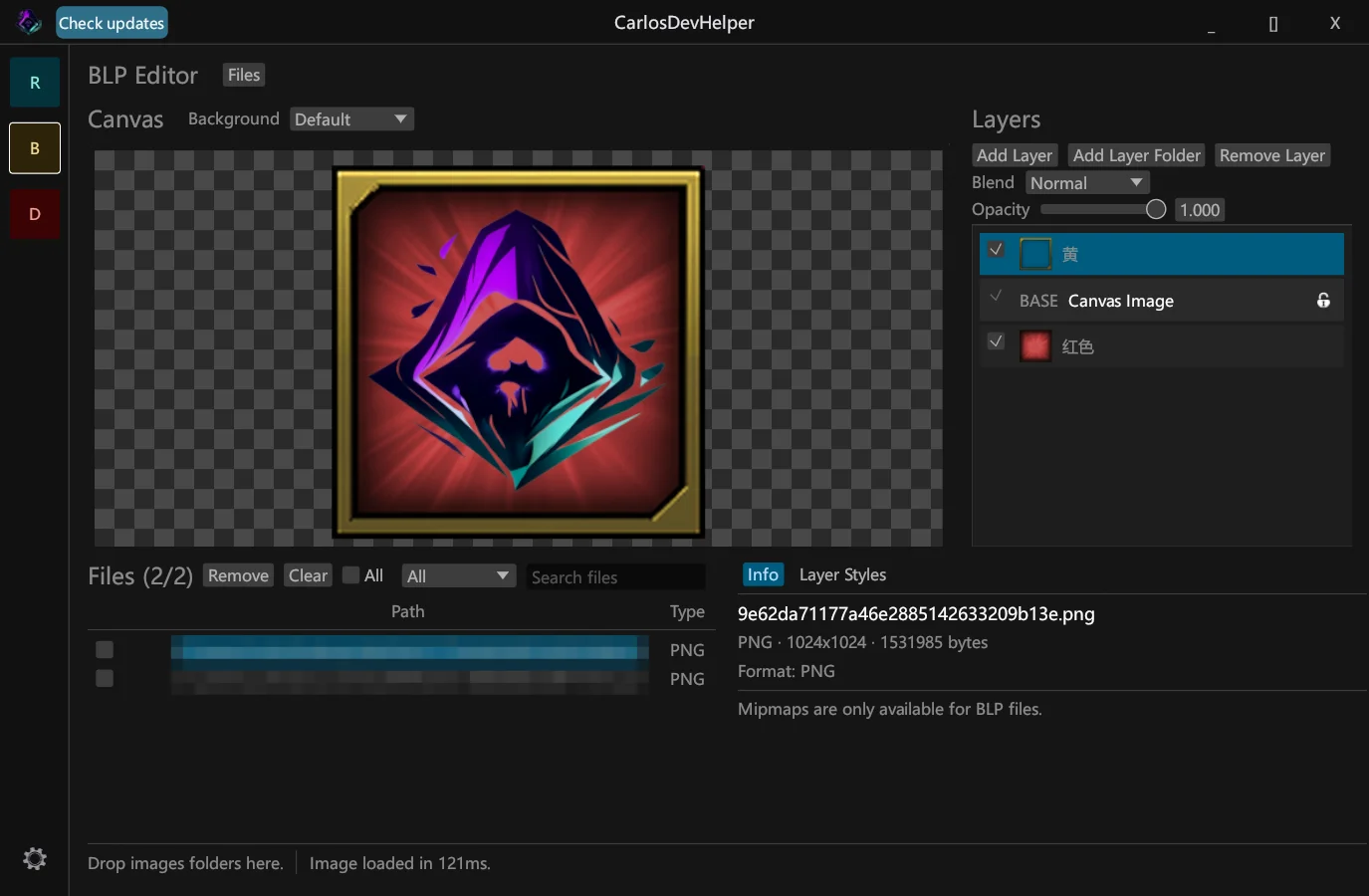Check the All files checkbox

pyautogui.click(x=350, y=575)
